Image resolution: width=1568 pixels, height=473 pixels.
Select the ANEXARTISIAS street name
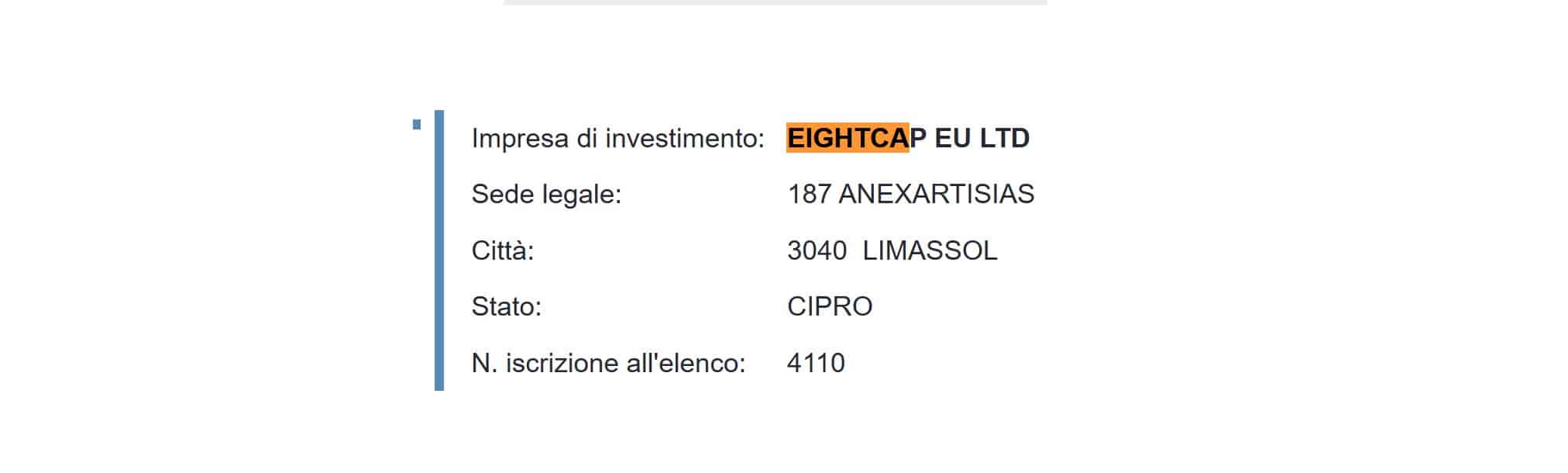[936, 194]
